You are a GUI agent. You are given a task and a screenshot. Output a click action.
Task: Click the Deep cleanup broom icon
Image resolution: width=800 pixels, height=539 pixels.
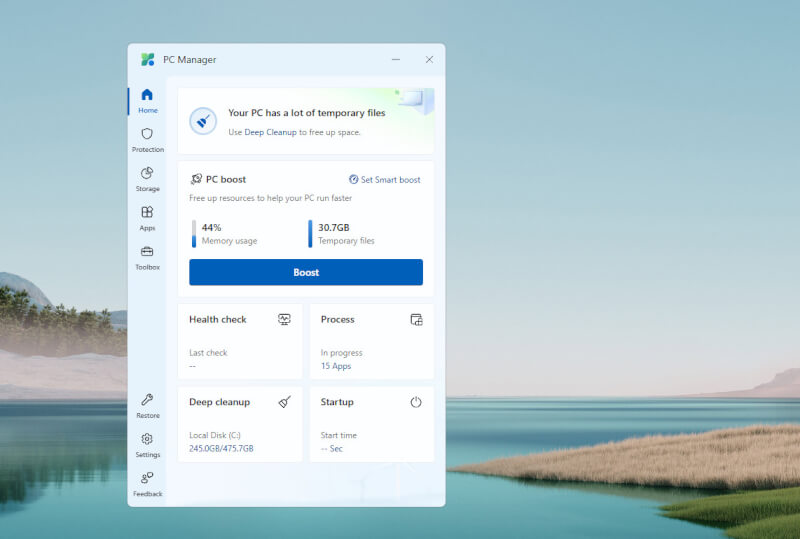[284, 402]
